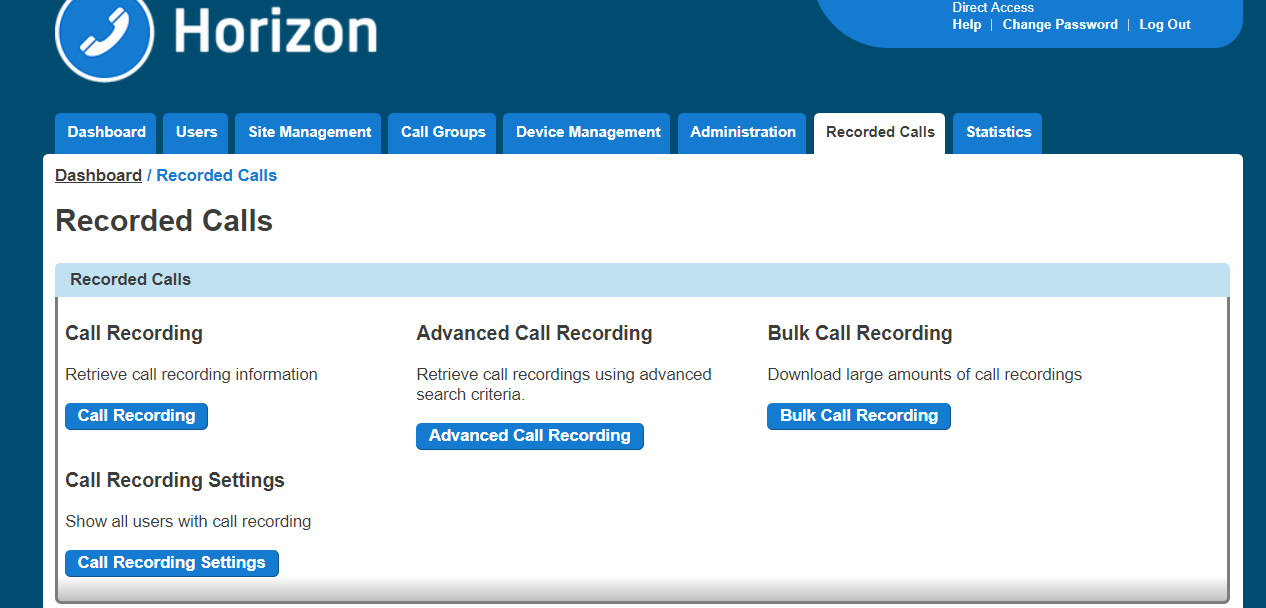Follow the Dashboard breadcrumb link
Viewport: 1266px width, 608px height.
click(x=98, y=176)
